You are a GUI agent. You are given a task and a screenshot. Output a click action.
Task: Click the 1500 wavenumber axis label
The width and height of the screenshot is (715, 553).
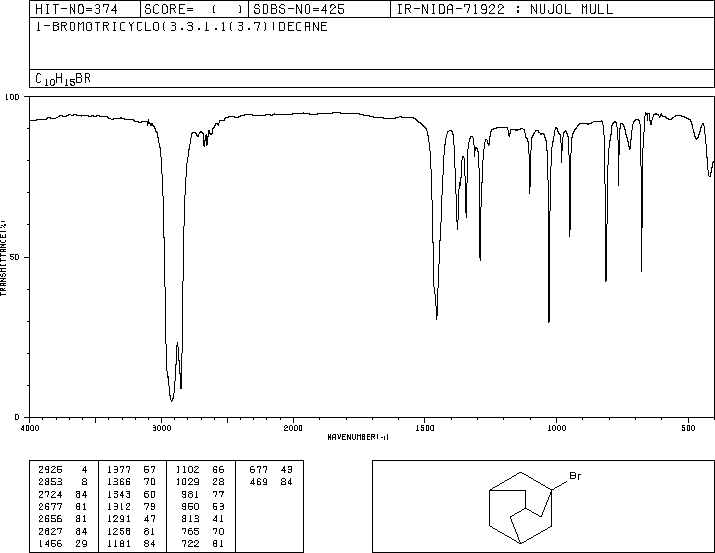point(425,428)
